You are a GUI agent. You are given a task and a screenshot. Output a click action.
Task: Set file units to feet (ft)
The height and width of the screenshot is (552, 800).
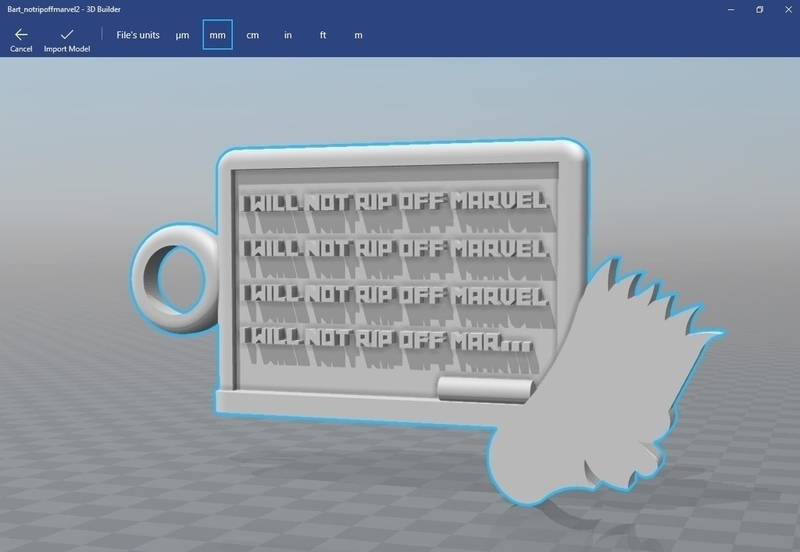(323, 35)
